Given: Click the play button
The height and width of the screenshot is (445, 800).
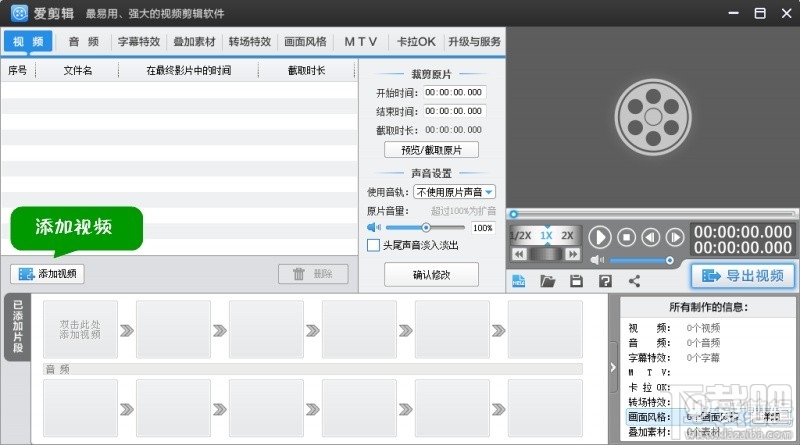Looking at the screenshot, I should coord(599,237).
